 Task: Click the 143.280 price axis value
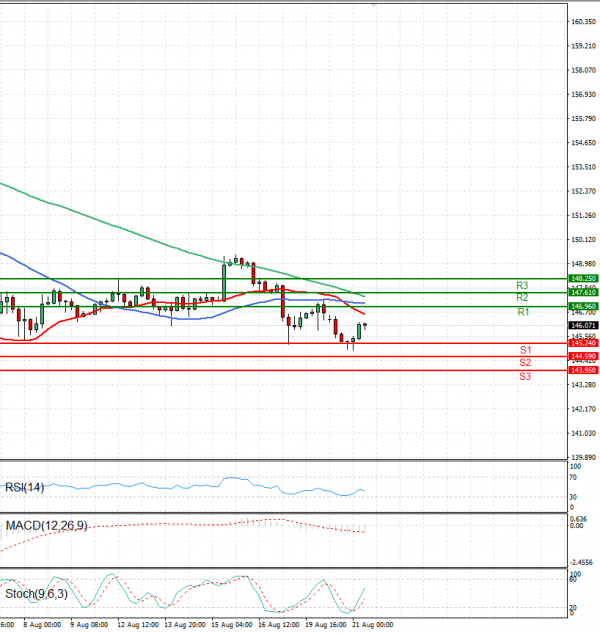tap(583, 385)
